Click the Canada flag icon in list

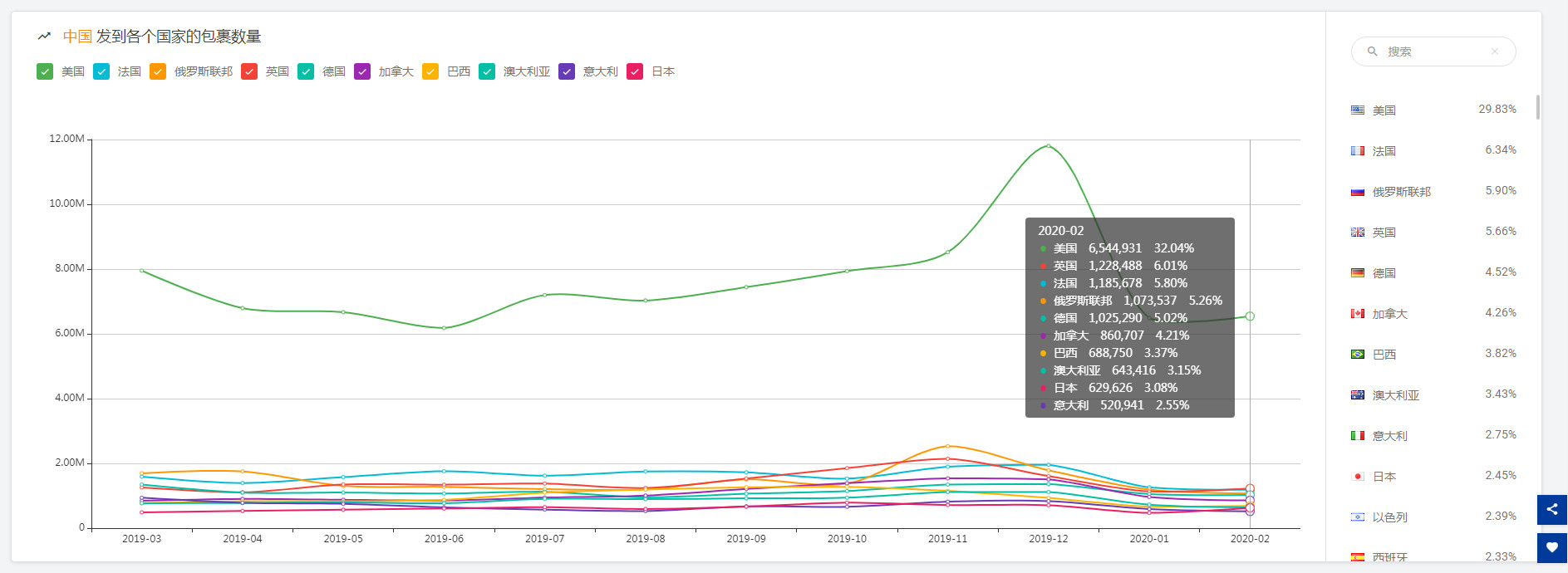click(x=1358, y=314)
